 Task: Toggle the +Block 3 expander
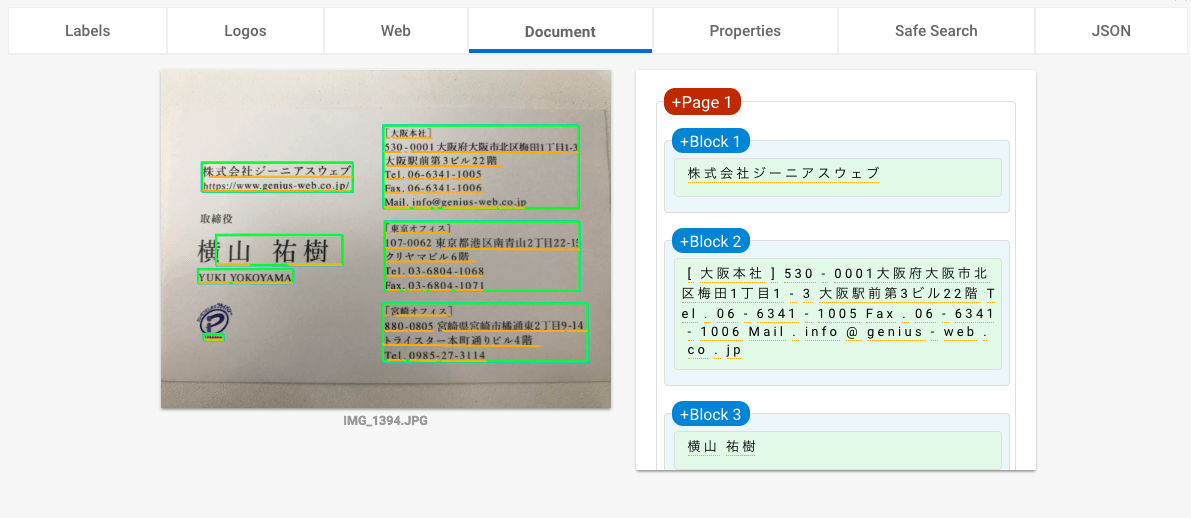(x=710, y=414)
